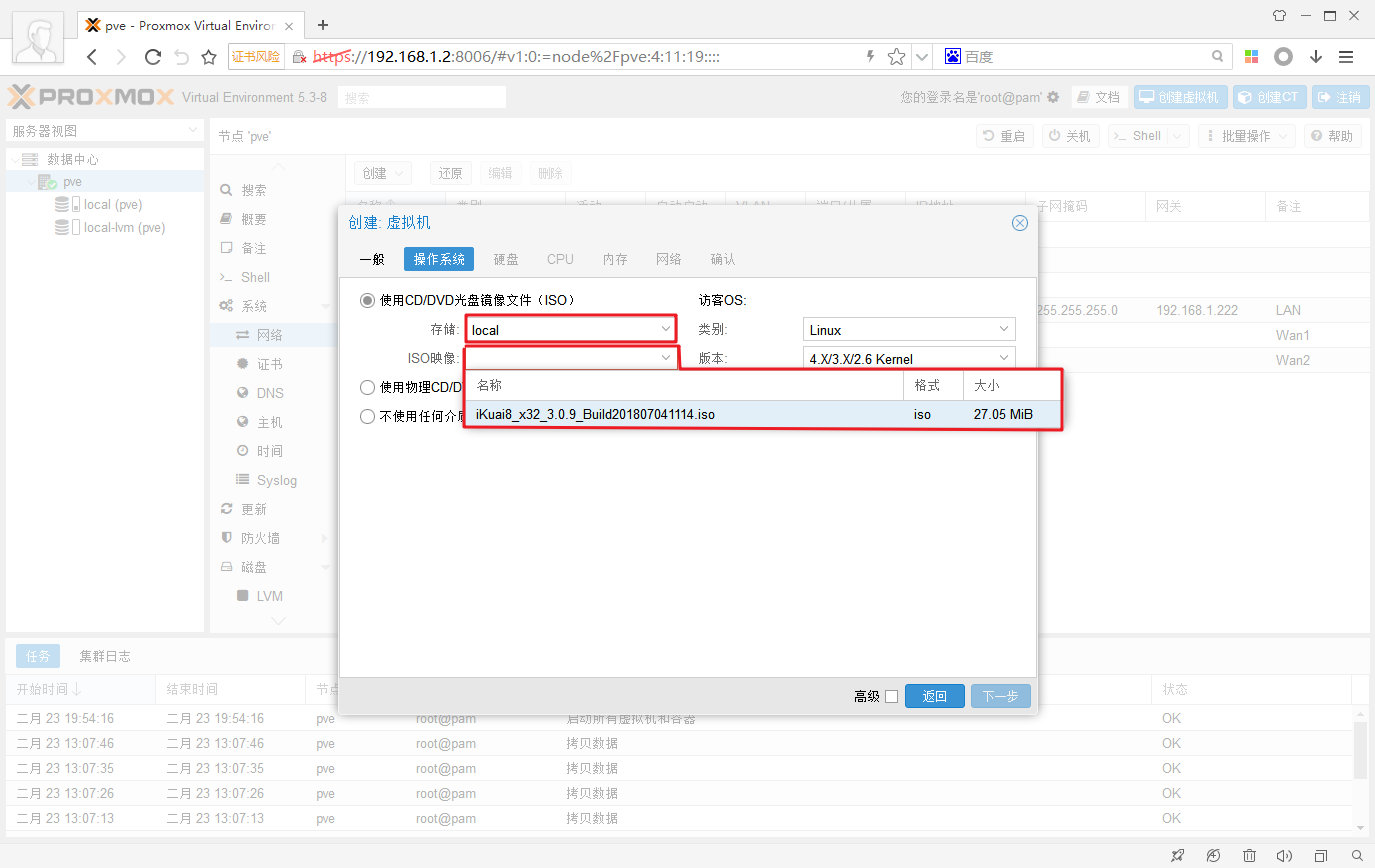Select local (pve) in the server tree
Screen dimensions: 1375x868
click(x=112, y=204)
